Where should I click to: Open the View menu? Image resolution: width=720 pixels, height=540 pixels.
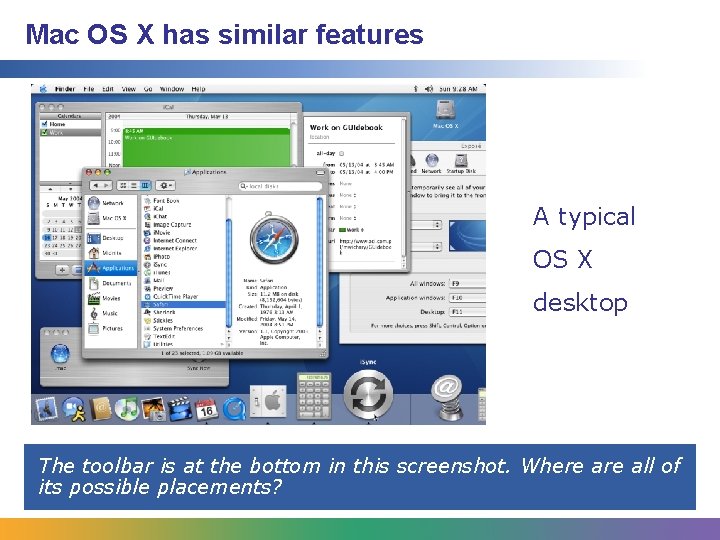129,89
